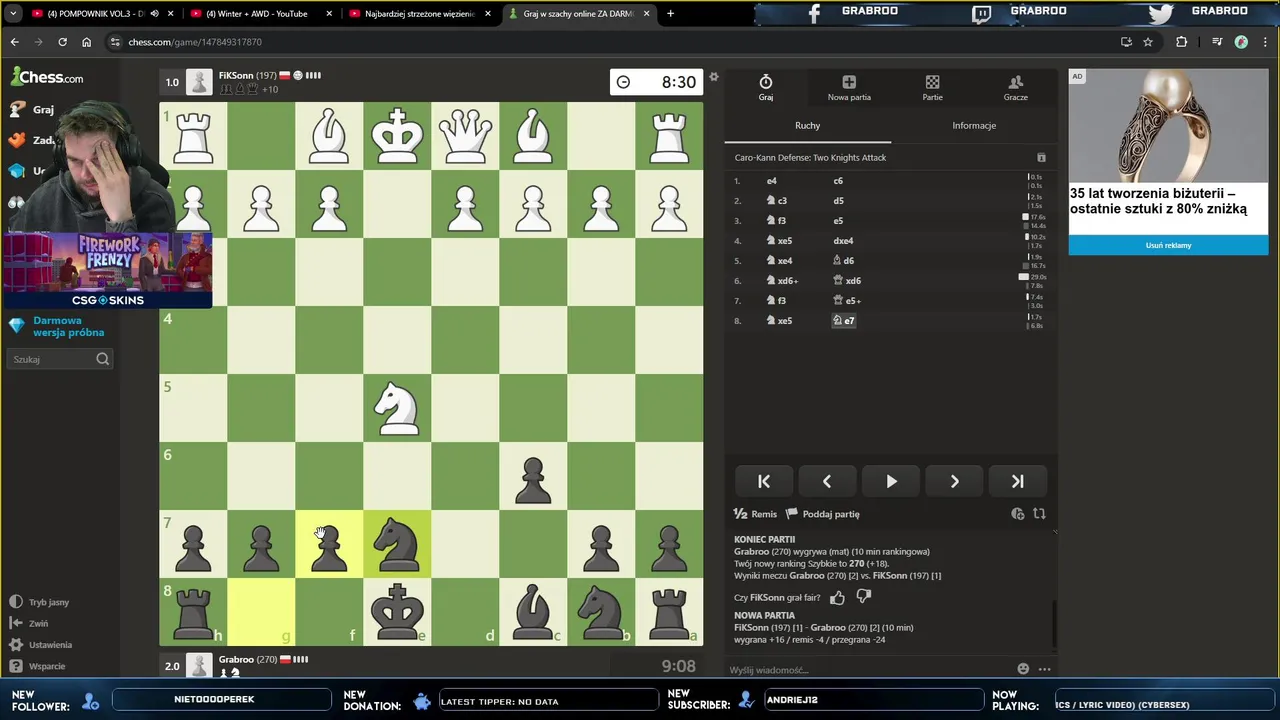This screenshot has height=720, width=1280.
Task: Step back one move
Action: [x=827, y=481]
